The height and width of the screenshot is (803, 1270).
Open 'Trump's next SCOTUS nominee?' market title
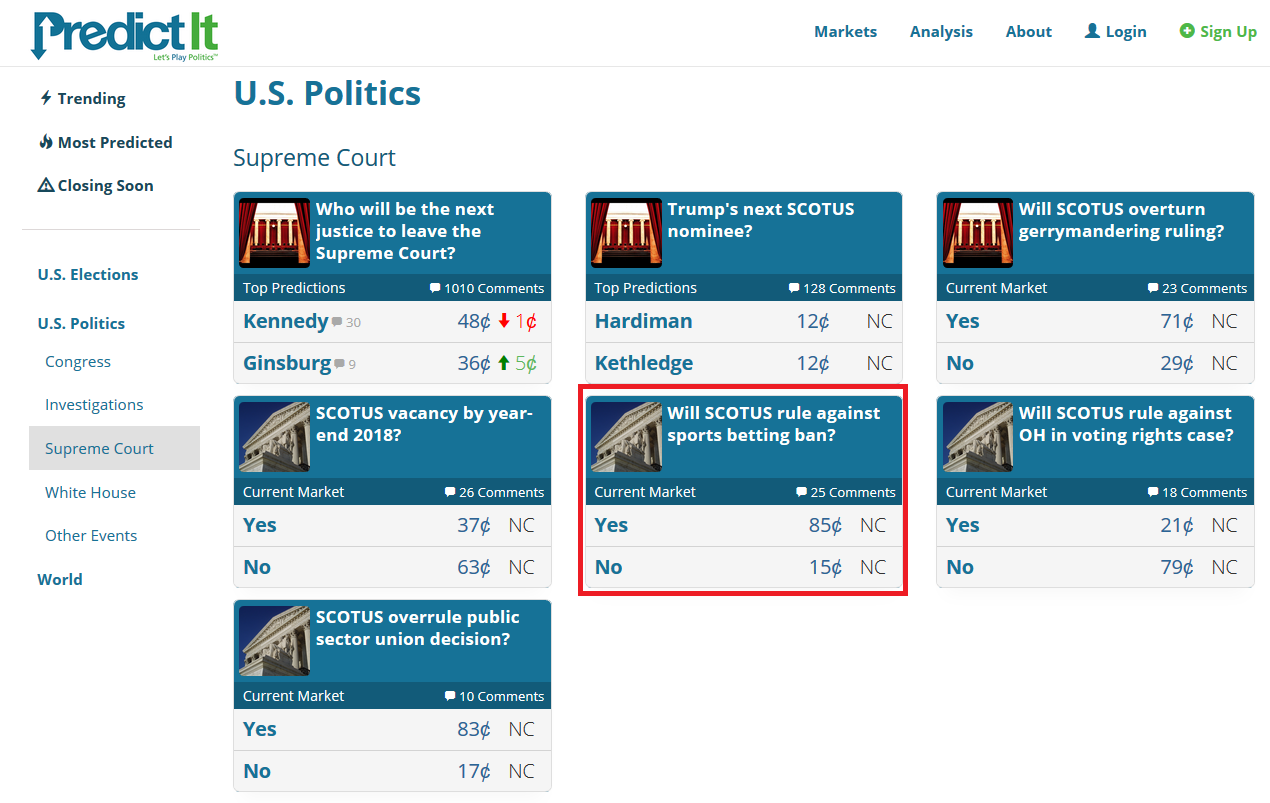(x=761, y=220)
